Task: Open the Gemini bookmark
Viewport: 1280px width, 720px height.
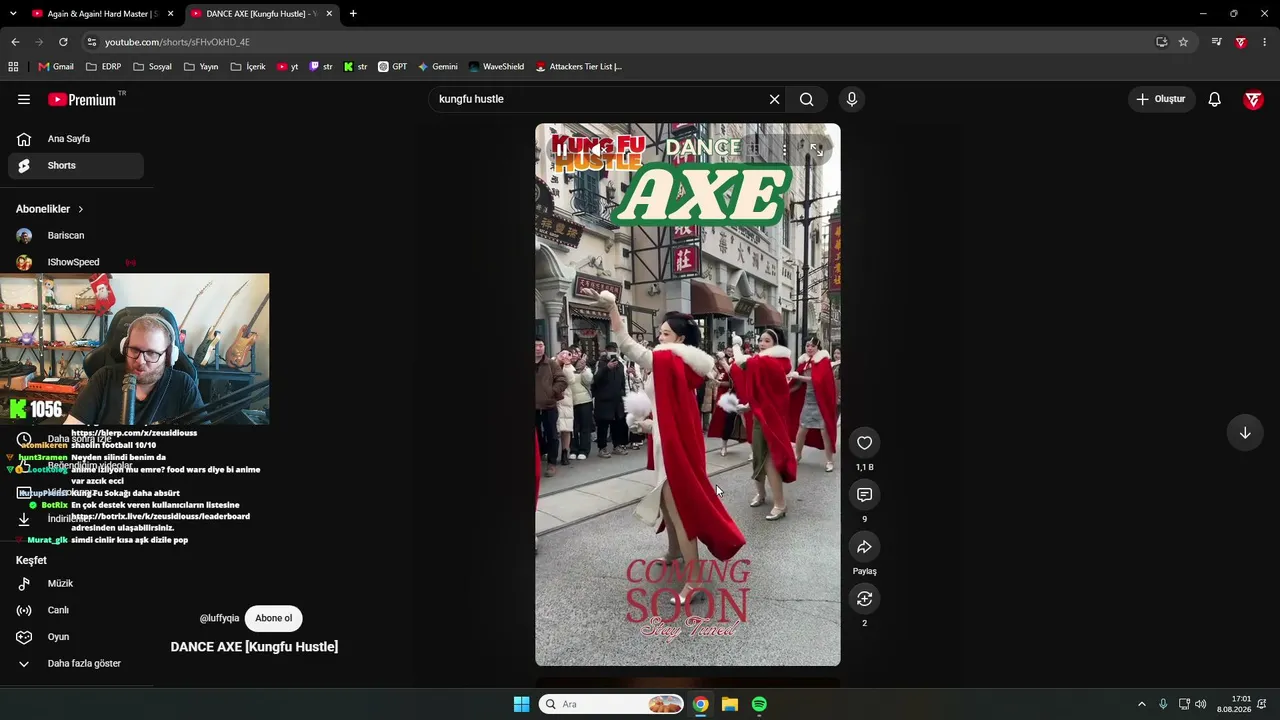Action: pyautogui.click(x=438, y=67)
